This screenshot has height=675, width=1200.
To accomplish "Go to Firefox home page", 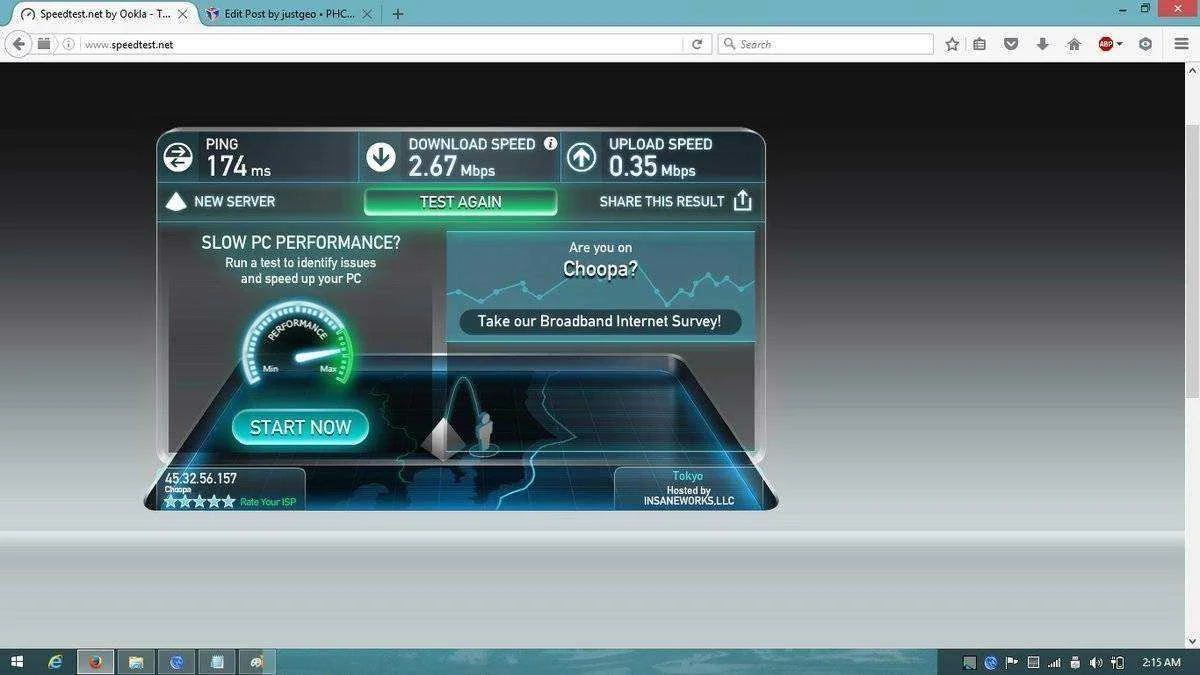I will click(1074, 44).
